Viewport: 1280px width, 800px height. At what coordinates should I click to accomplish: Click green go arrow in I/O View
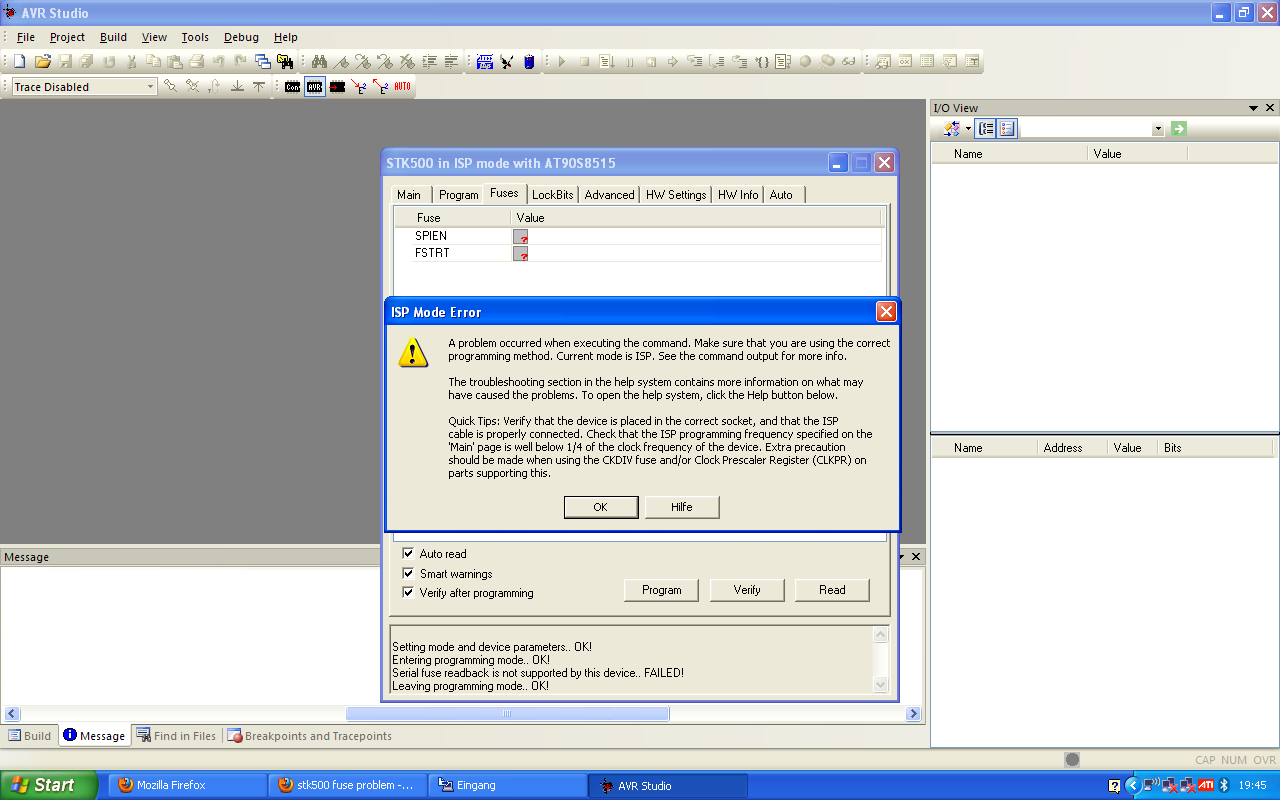pos(1179,129)
